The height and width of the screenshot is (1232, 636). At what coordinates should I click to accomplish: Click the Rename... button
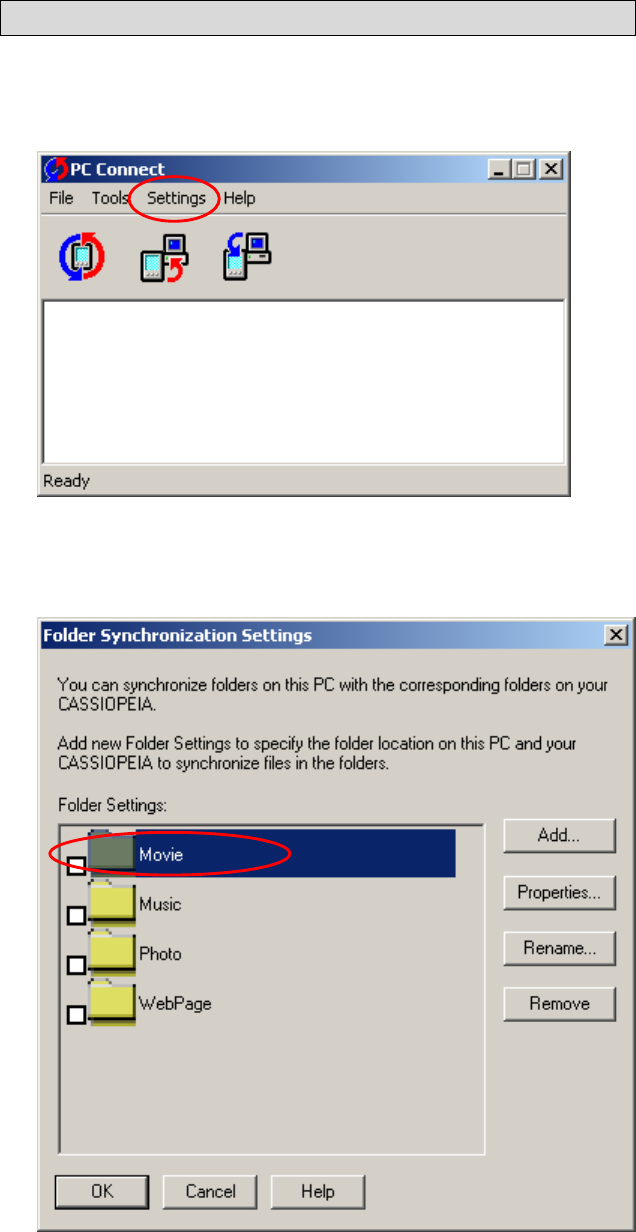pyautogui.click(x=559, y=947)
